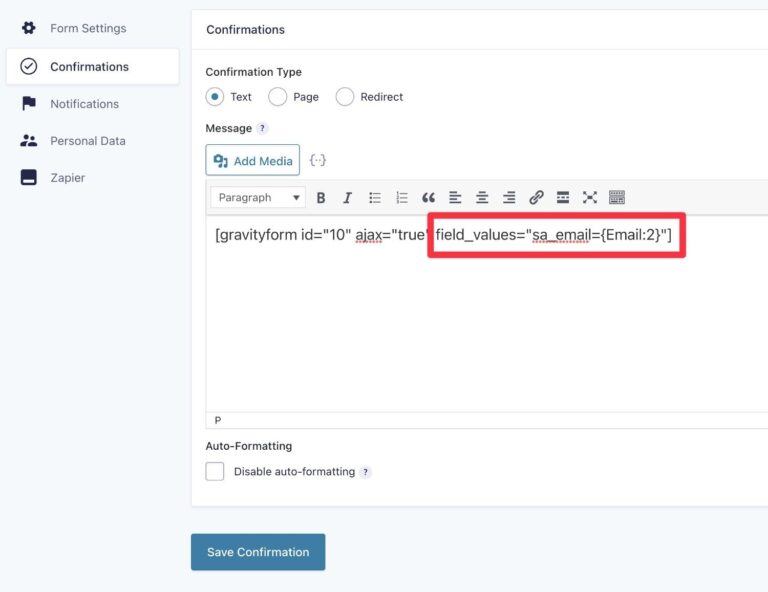Image resolution: width=768 pixels, height=592 pixels.
Task: Insert a numbered list
Action: coord(402,198)
